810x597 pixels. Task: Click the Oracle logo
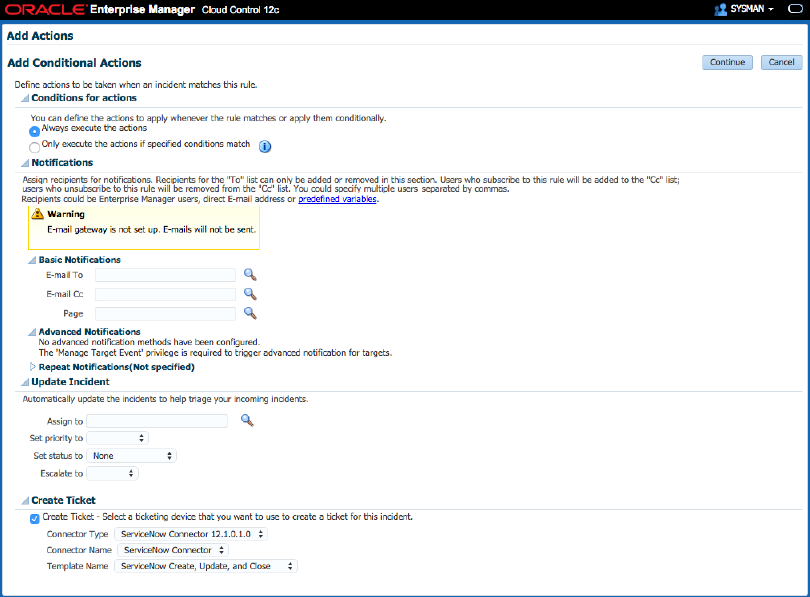(x=45, y=10)
